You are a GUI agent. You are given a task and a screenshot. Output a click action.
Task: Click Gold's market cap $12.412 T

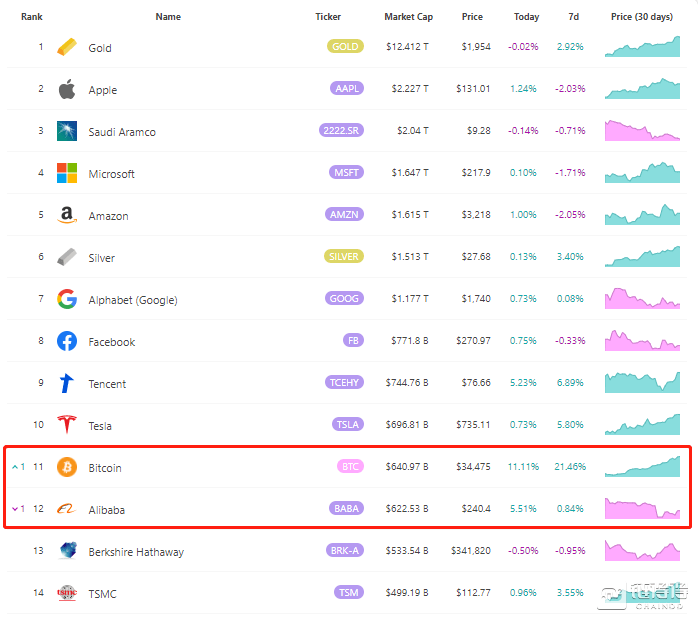tap(407, 46)
